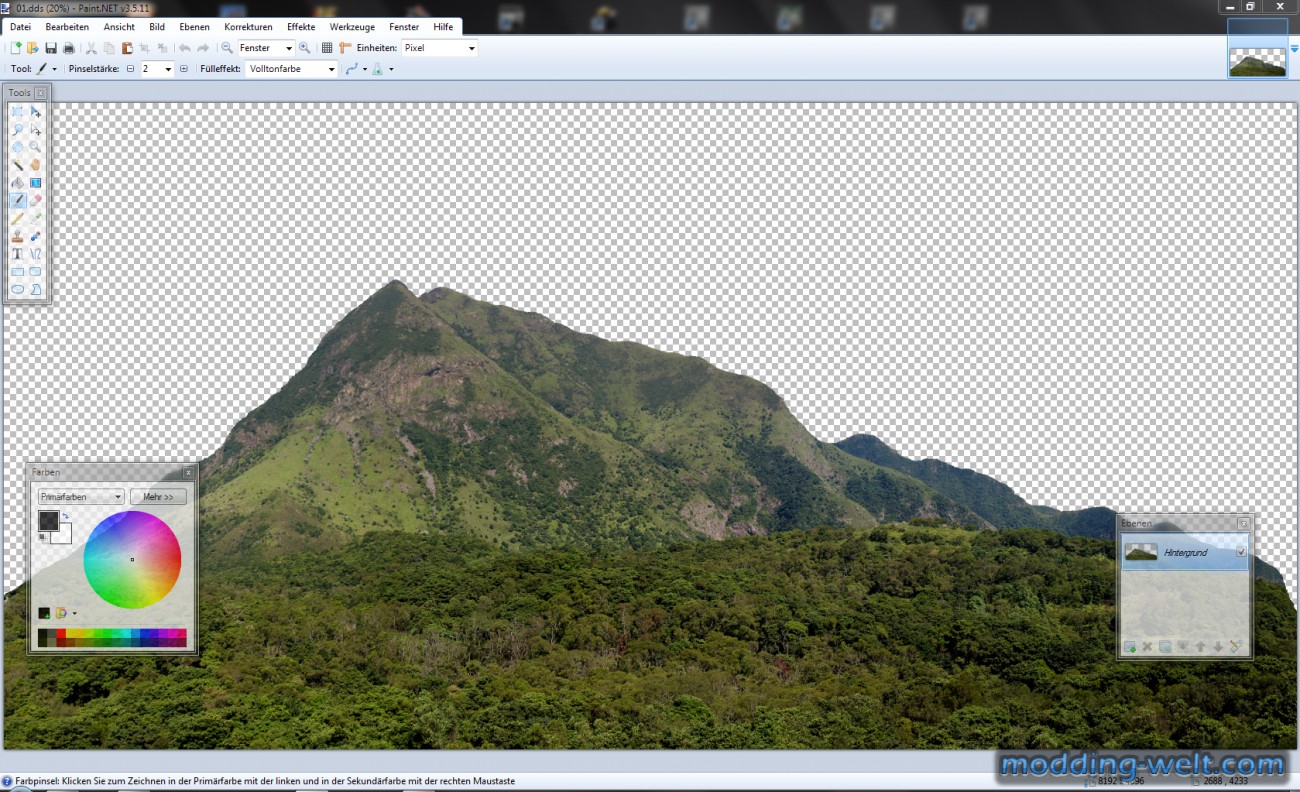1300x792 pixels.
Task: Add current color to palette
Action: pyautogui.click(x=44, y=613)
